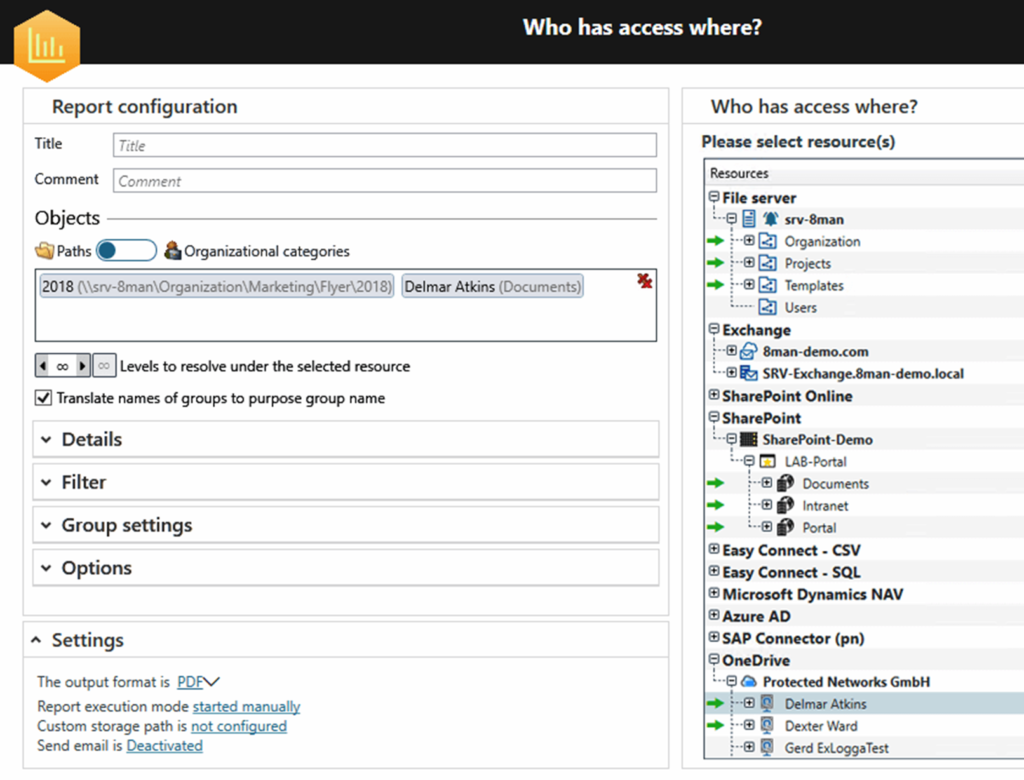Click the Delmar Atkins OneDrive user icon
Screen dimensions: 1024x780
(x=767, y=704)
